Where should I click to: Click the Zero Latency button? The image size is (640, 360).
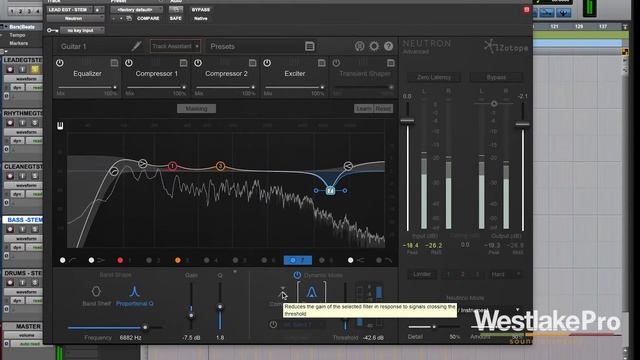(x=434, y=77)
